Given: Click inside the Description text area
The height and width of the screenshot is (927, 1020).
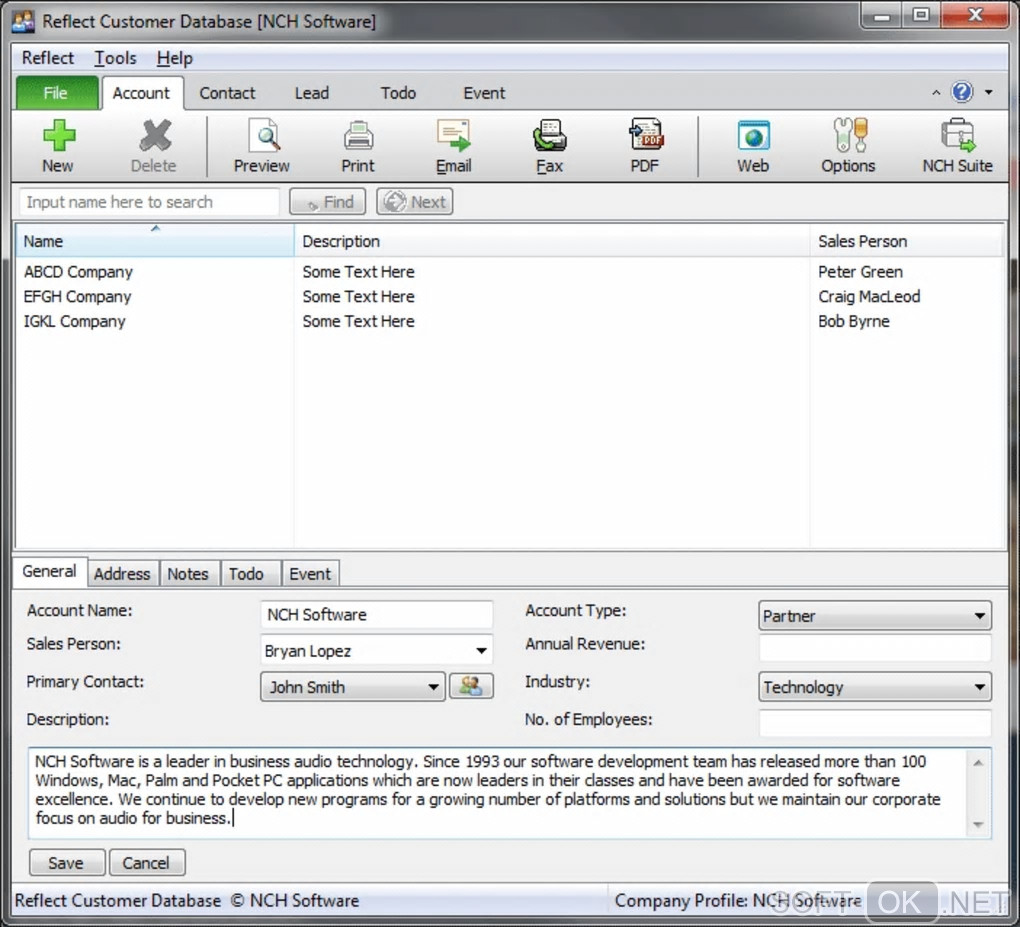Looking at the screenshot, I should 498,792.
